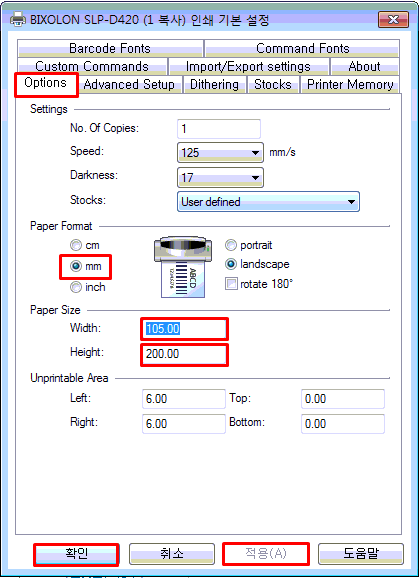Close the print settings dialog

(x=393, y=20)
